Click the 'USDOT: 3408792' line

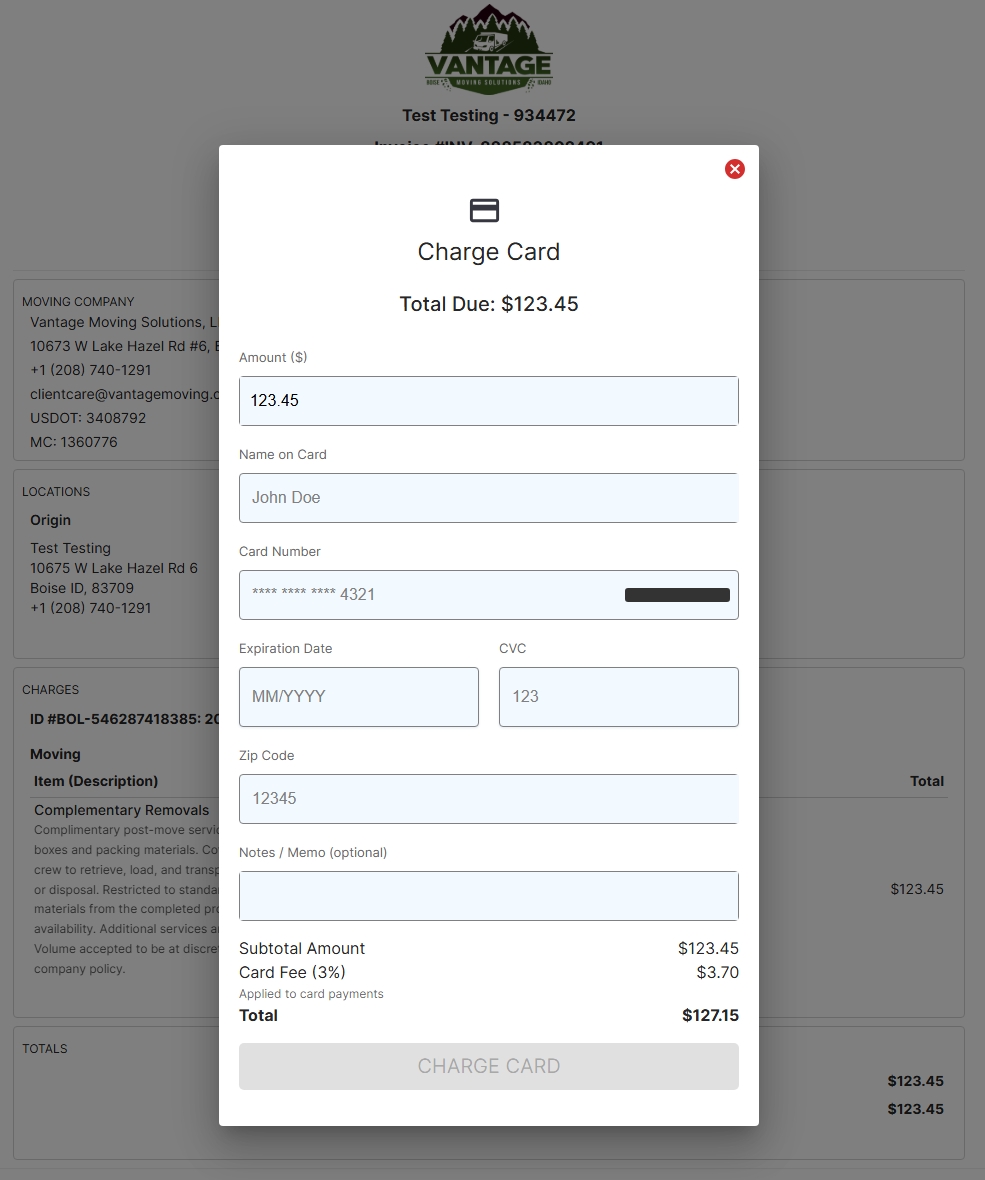tap(88, 418)
